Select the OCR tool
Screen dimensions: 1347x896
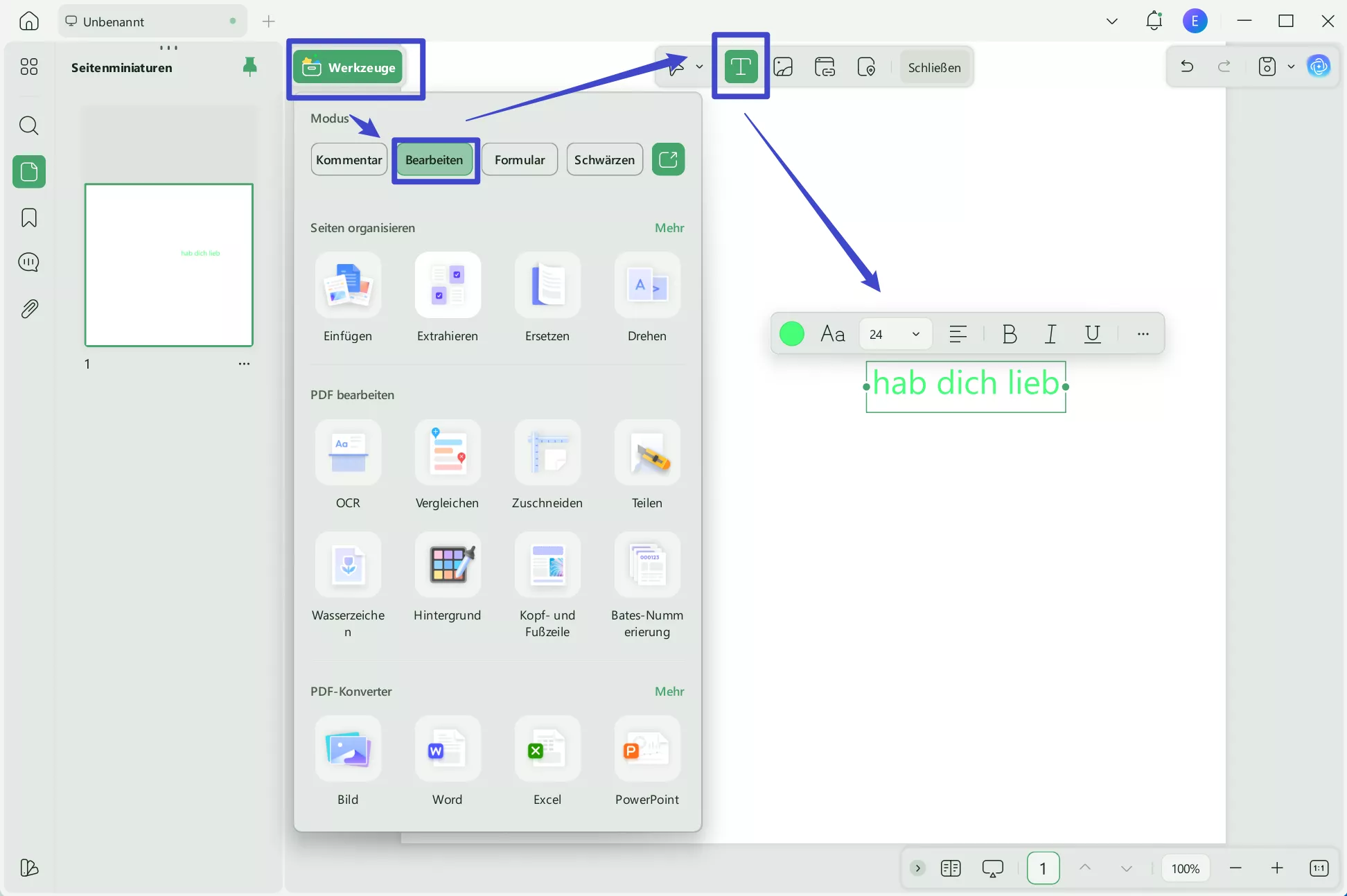[x=348, y=453]
